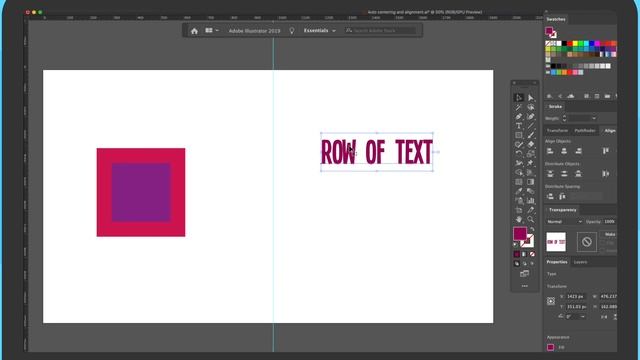The image size is (640, 360).
Task: Switch to the Swatches tab
Action: pyautogui.click(x=556, y=20)
